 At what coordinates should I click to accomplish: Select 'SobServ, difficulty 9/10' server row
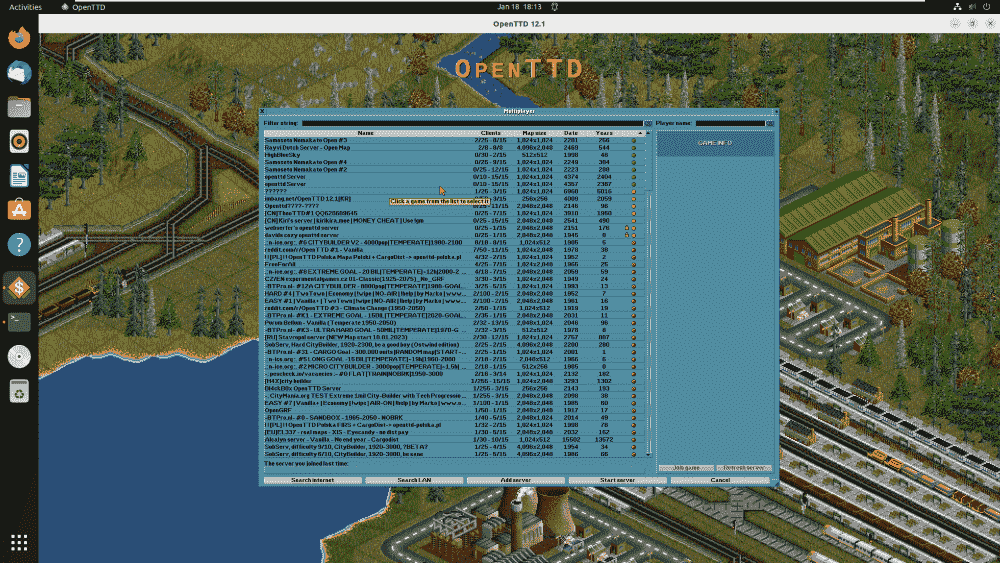point(454,447)
